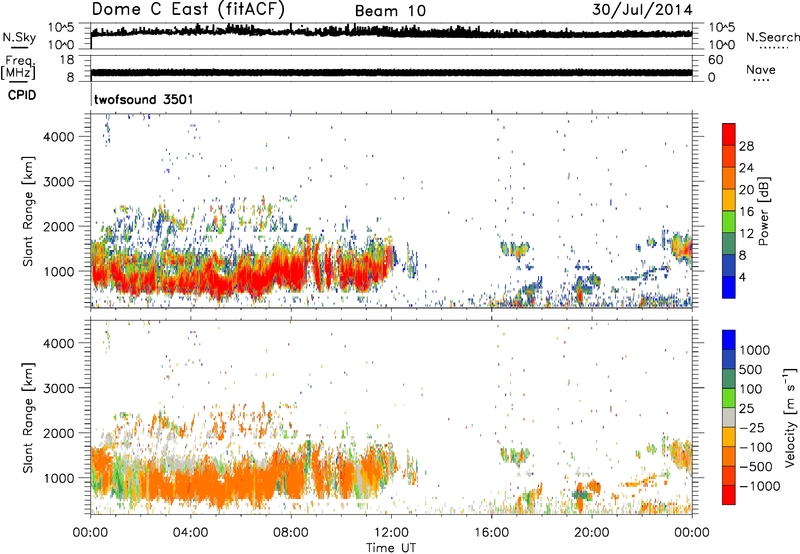Click the '-25' velocity colorbar tick
Image resolution: width=800 pixels, height=554 pixels.
753,427
